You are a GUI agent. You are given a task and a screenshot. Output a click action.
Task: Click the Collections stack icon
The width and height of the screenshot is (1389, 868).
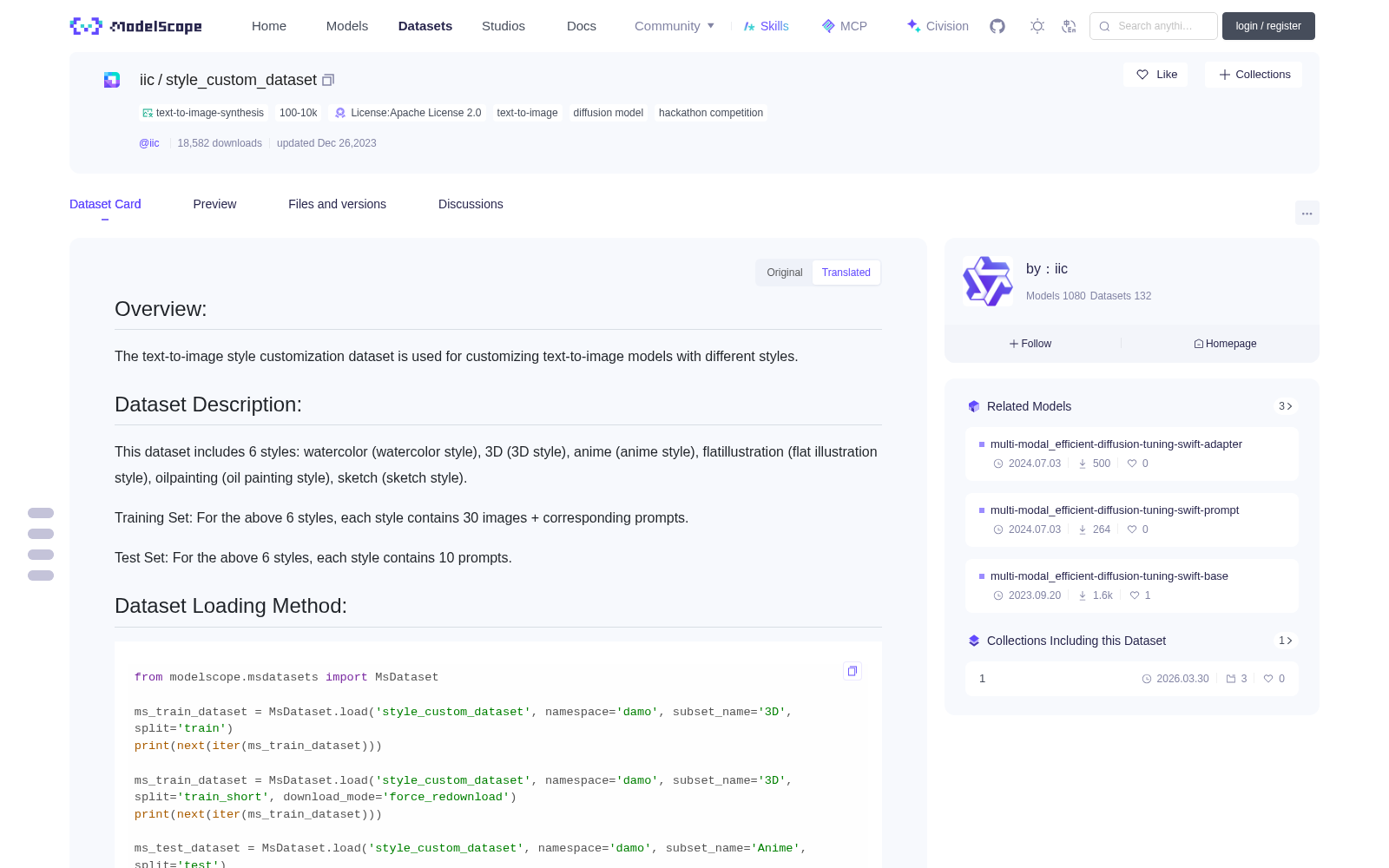974,641
